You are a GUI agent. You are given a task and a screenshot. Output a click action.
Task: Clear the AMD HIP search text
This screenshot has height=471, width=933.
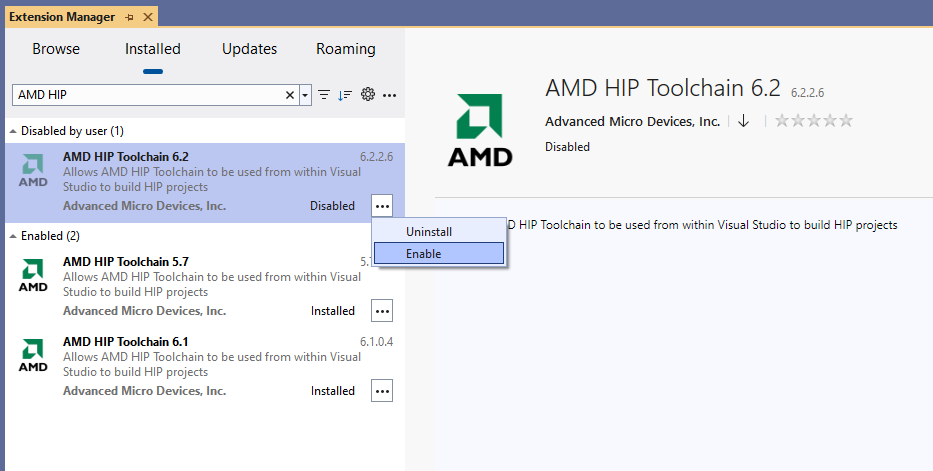[290, 95]
